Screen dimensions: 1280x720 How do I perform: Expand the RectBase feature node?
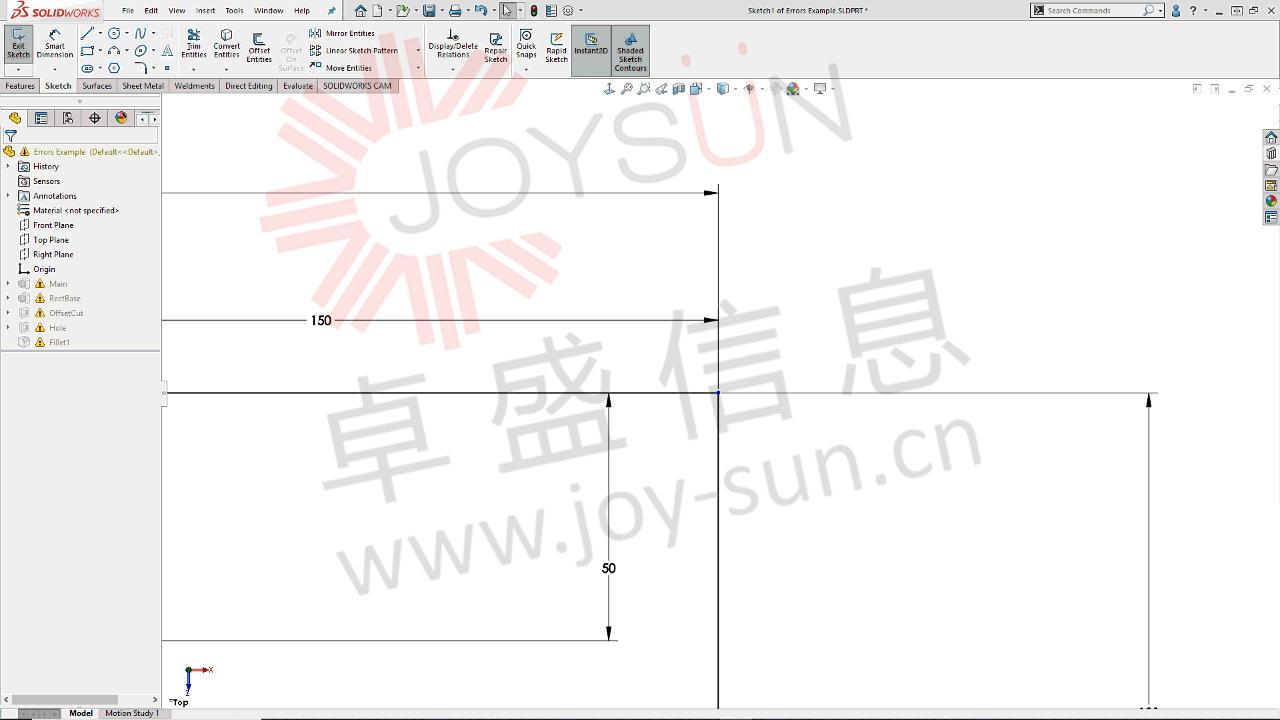click(8, 298)
